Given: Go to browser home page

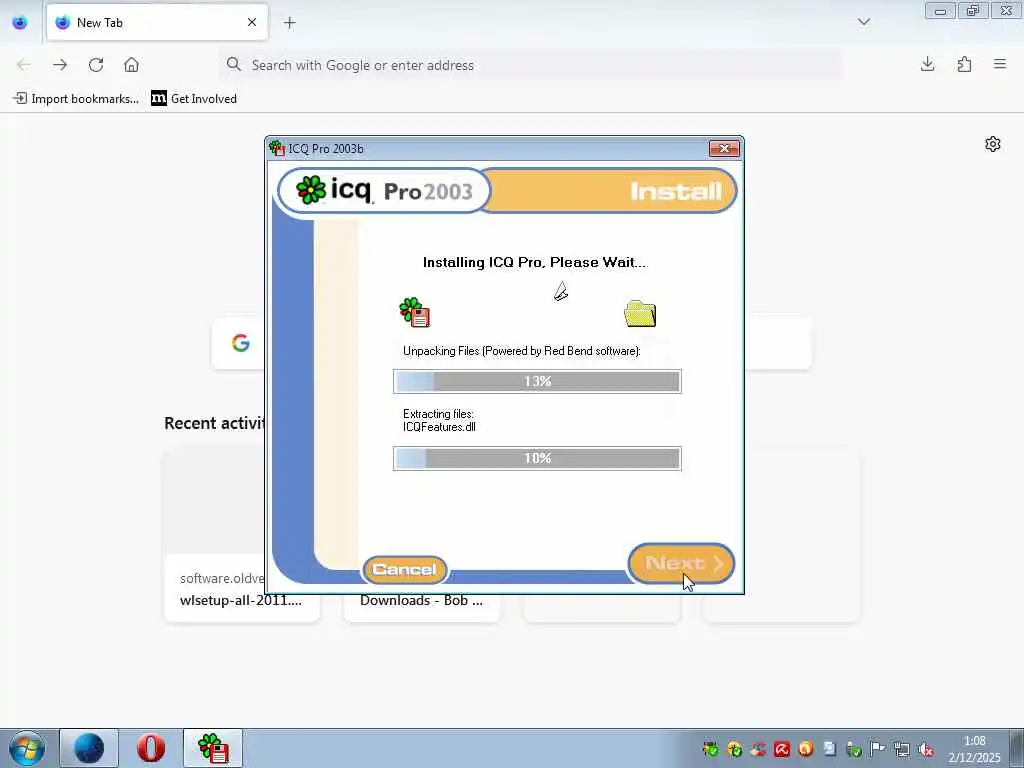Looking at the screenshot, I should (131, 65).
